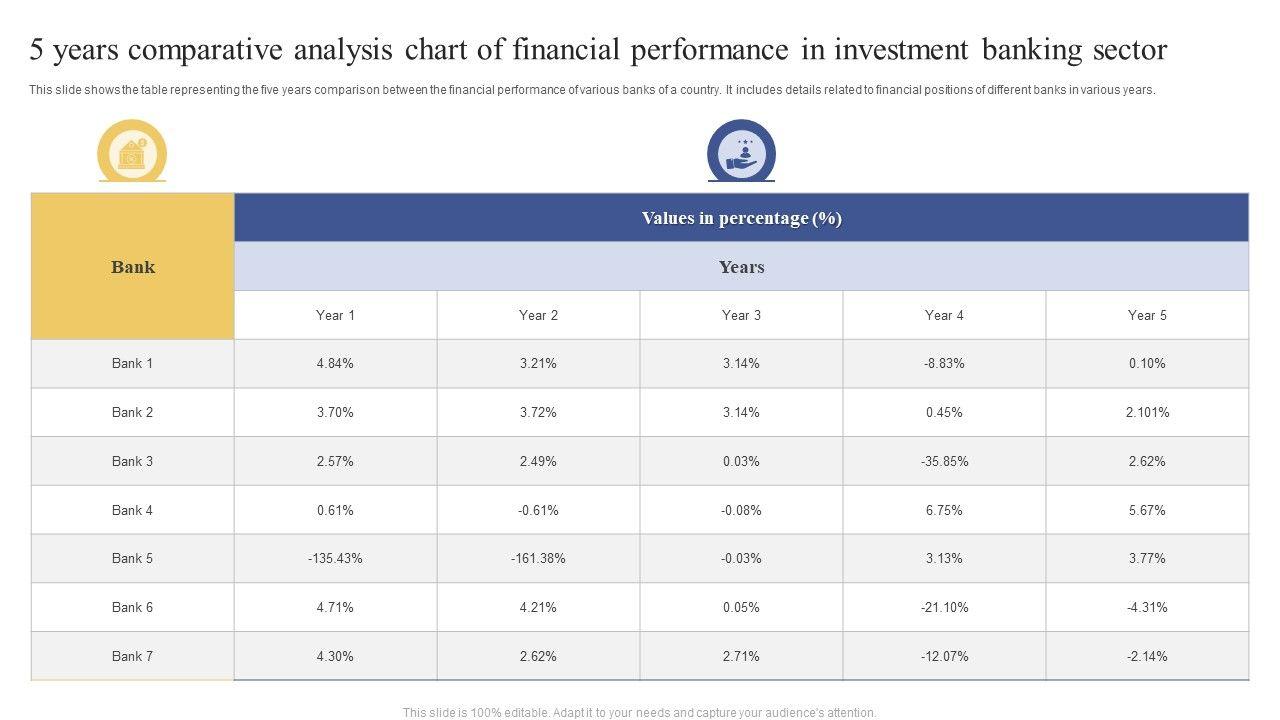
Task: Select the -8.83% cell in Bank 1
Action: [x=944, y=364]
